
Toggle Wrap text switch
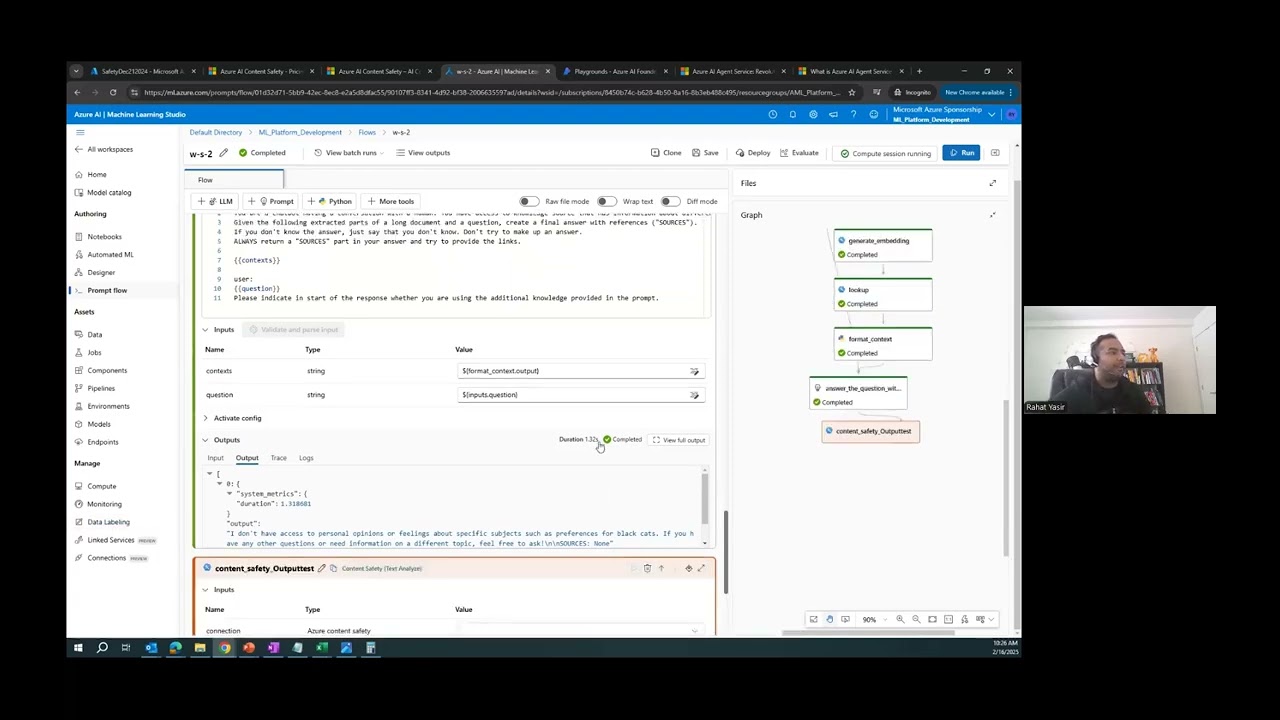click(x=607, y=201)
